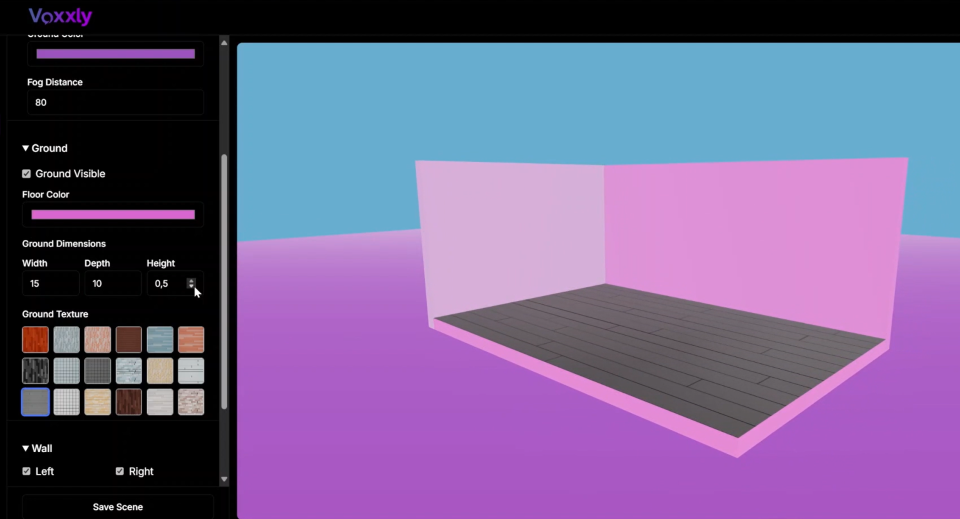Open the purple Ground Color picker bar

[116, 54]
